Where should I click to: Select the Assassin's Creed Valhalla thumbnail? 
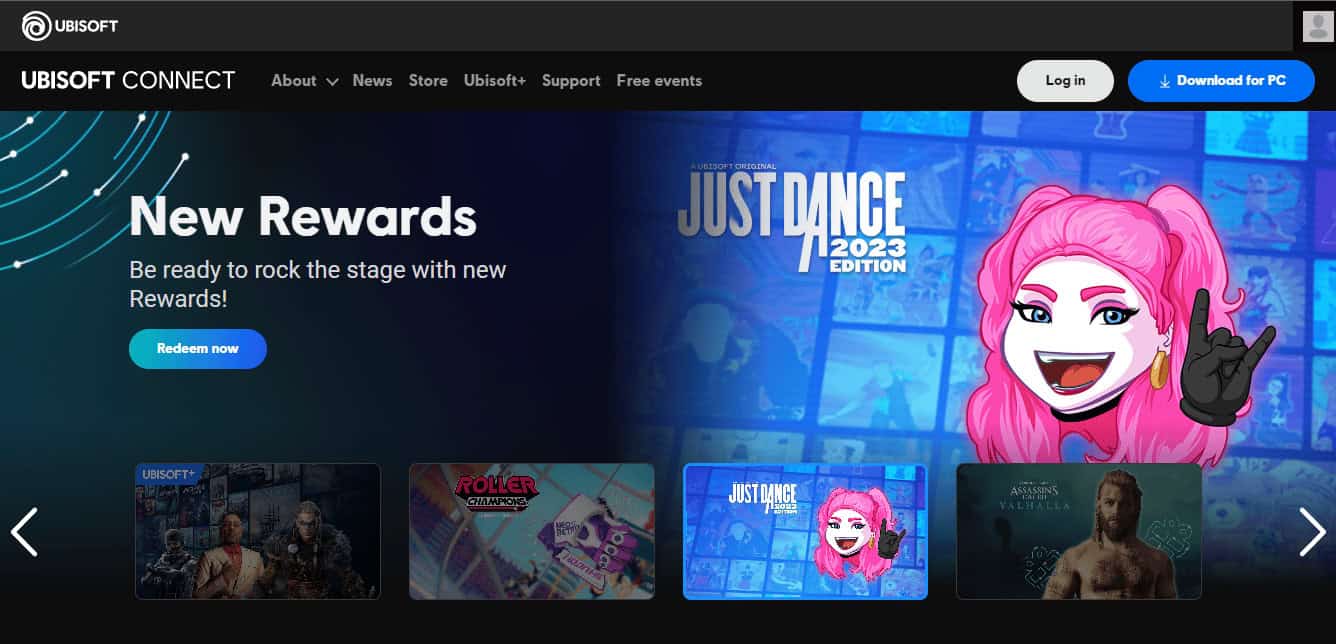(1079, 531)
